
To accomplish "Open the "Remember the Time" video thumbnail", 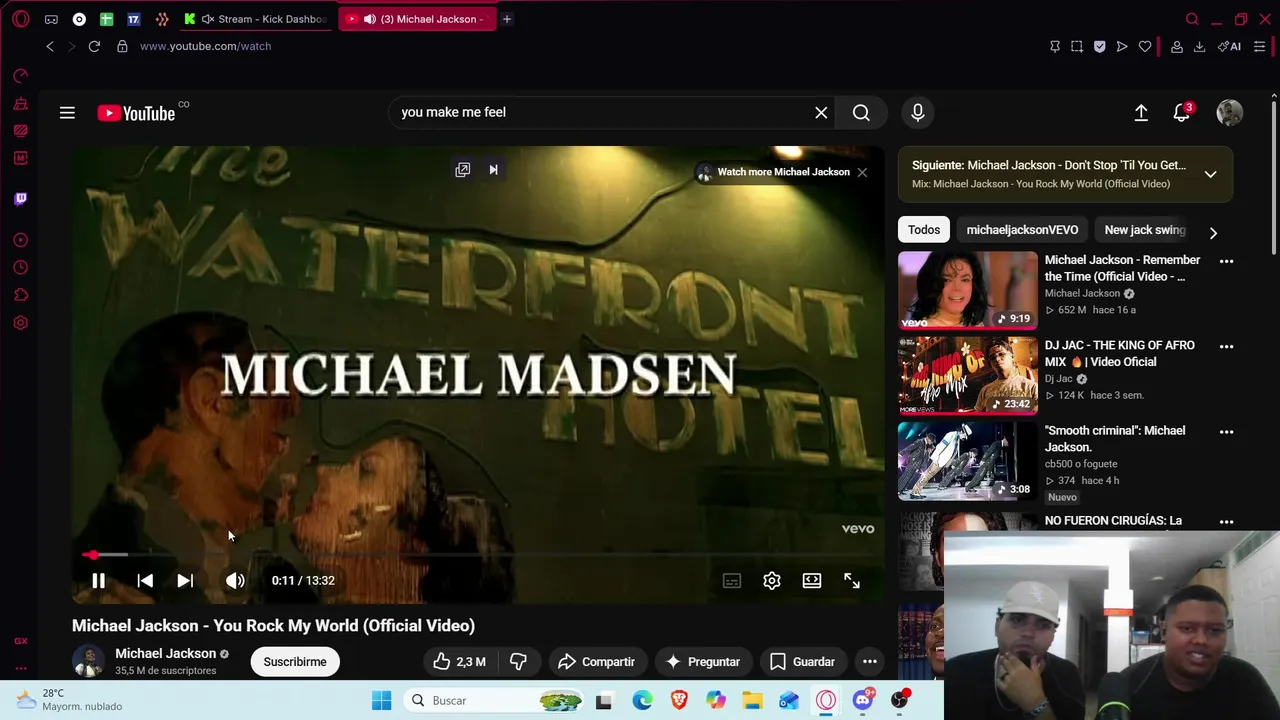I will (x=968, y=290).
